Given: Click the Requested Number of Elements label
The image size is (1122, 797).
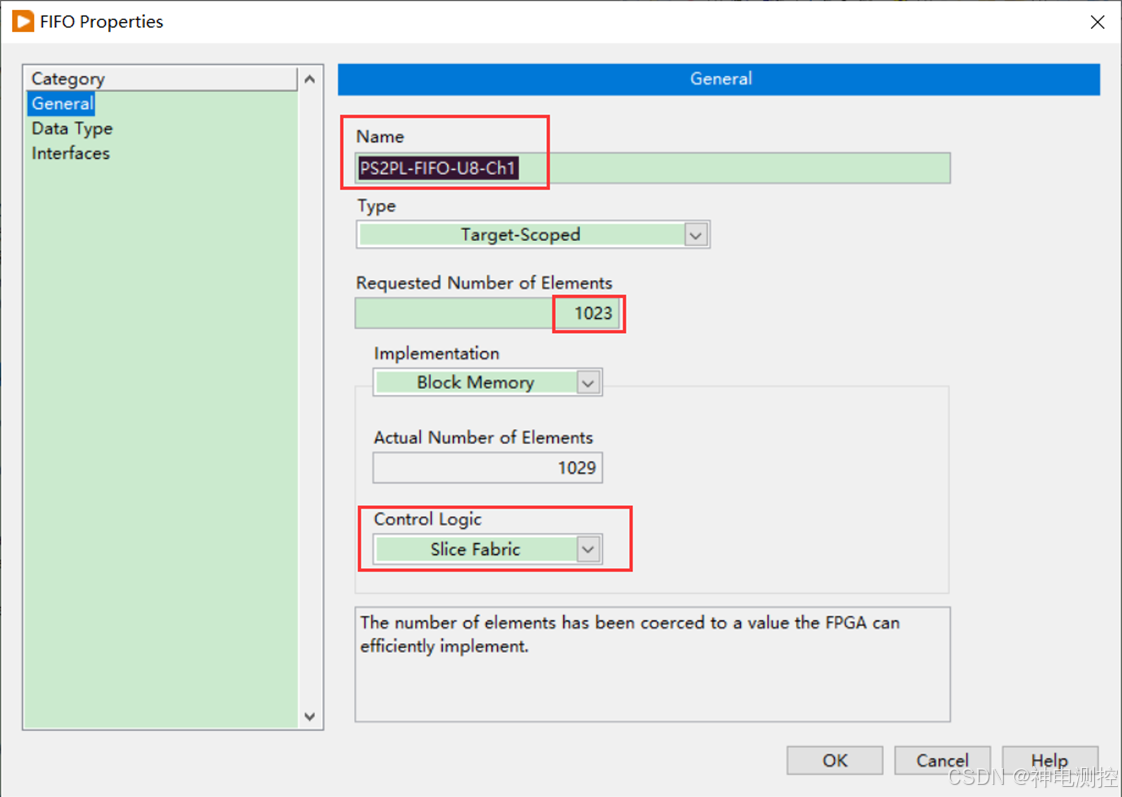Looking at the screenshot, I should click(484, 283).
